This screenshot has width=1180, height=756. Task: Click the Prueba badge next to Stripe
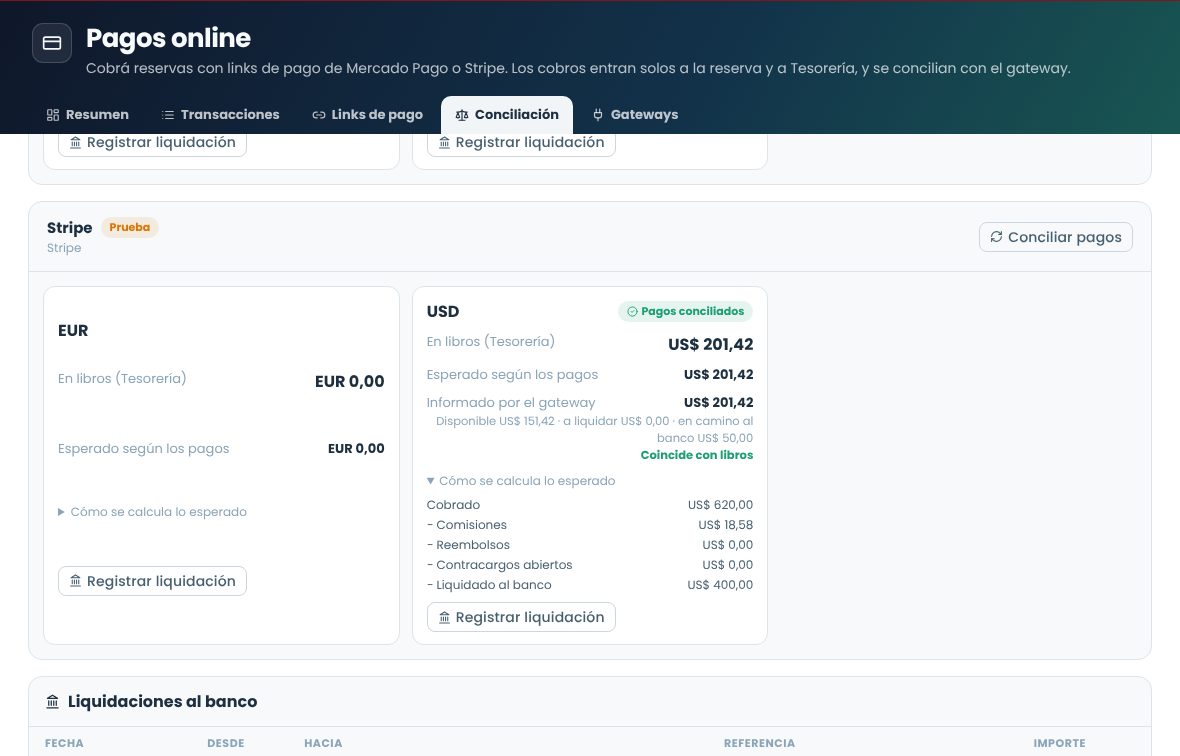[129, 227]
